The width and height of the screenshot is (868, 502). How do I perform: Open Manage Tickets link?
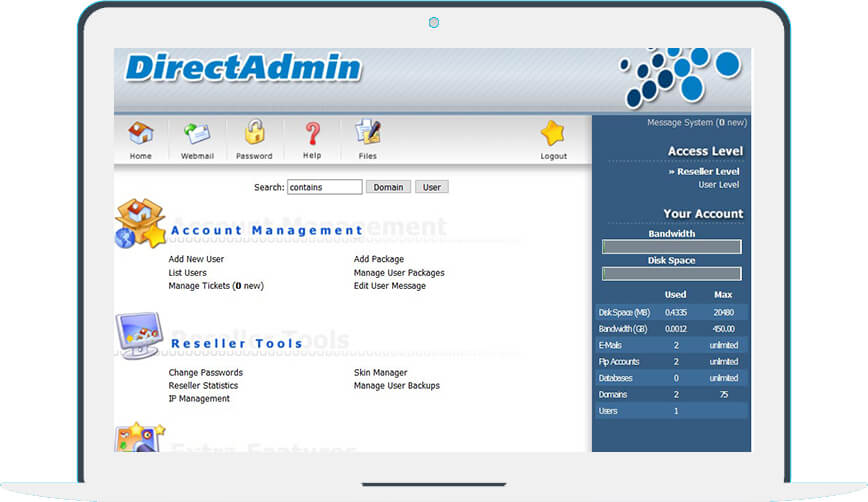(216, 286)
